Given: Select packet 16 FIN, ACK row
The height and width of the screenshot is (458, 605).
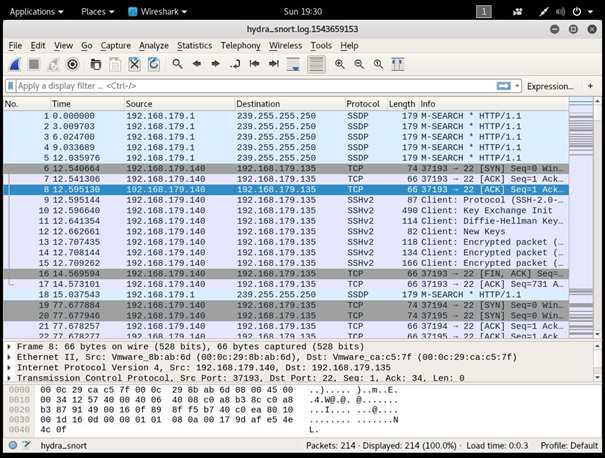Looking at the screenshot, I should click(286, 274).
